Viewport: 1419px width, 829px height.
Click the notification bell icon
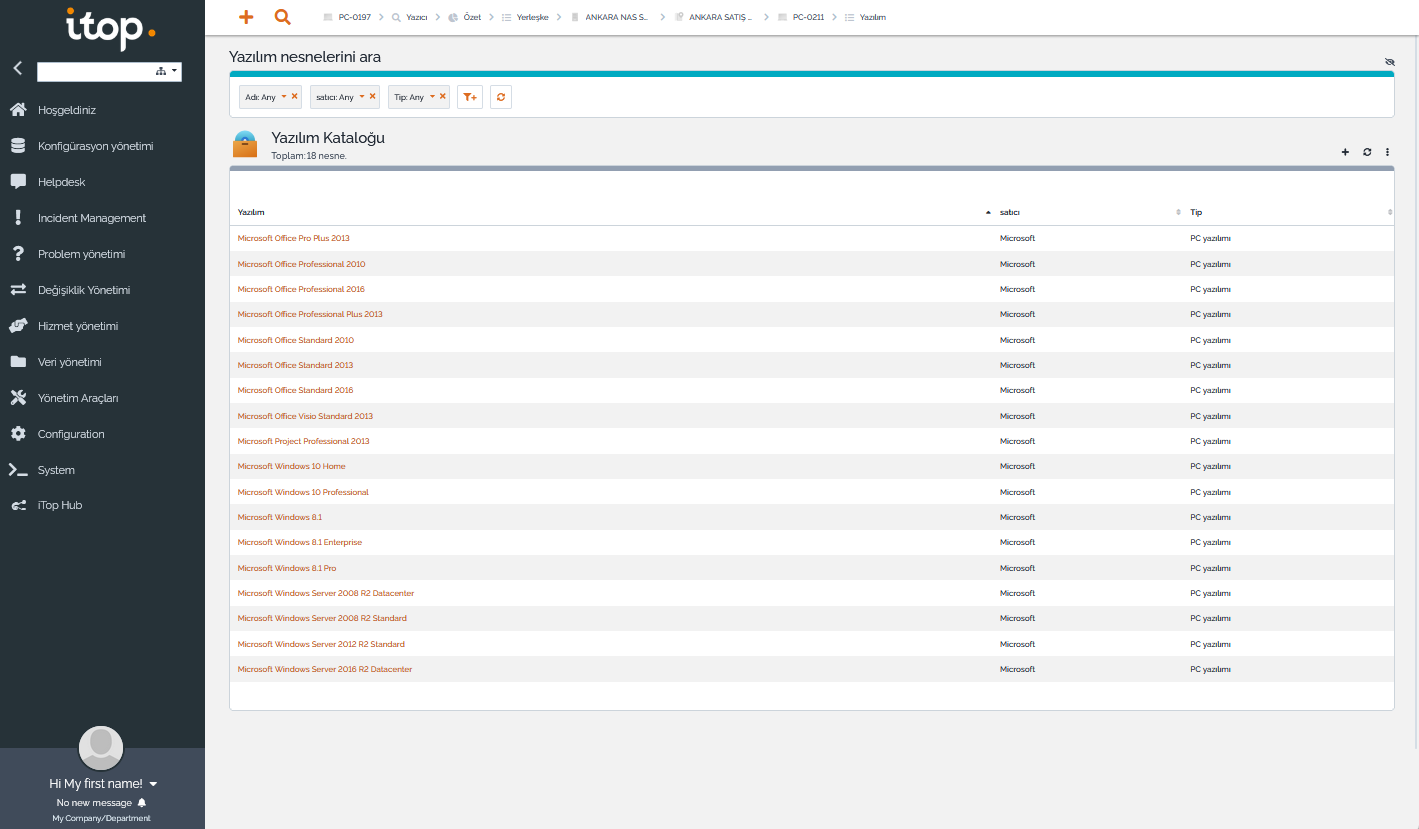tap(142, 803)
